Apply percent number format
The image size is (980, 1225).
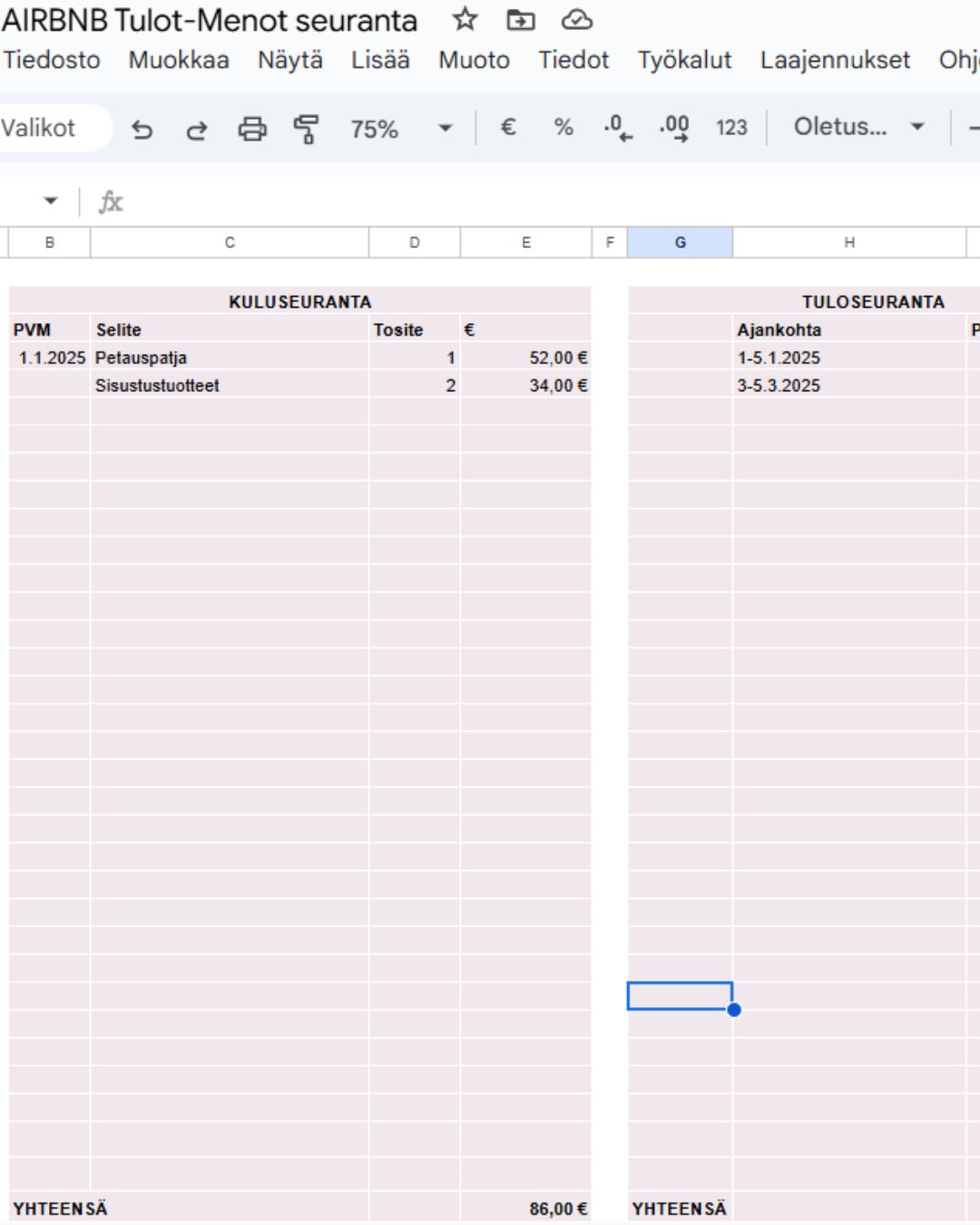point(563,127)
